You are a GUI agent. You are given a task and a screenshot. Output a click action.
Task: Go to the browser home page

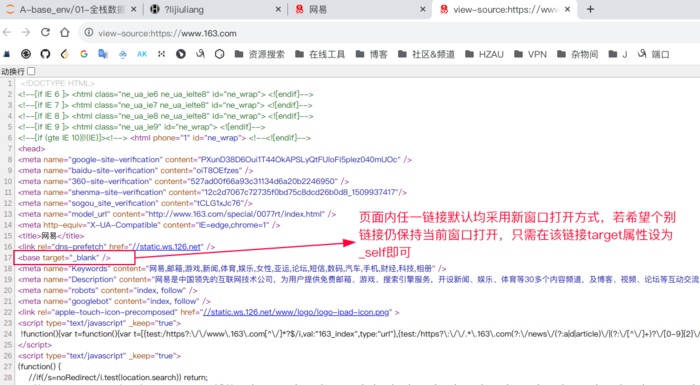65,33
